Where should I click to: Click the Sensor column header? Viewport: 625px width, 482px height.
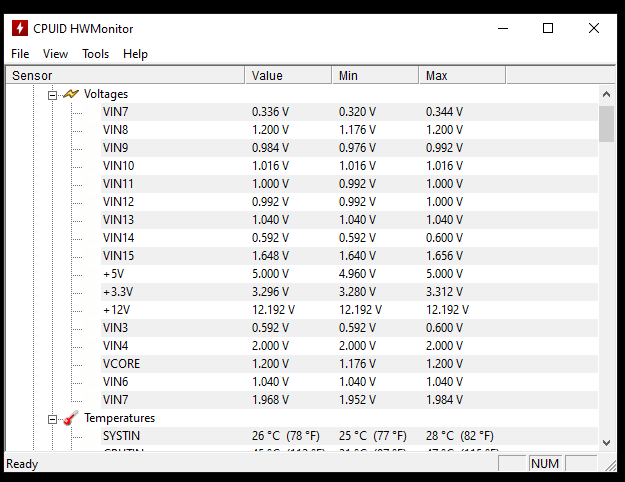[125, 75]
